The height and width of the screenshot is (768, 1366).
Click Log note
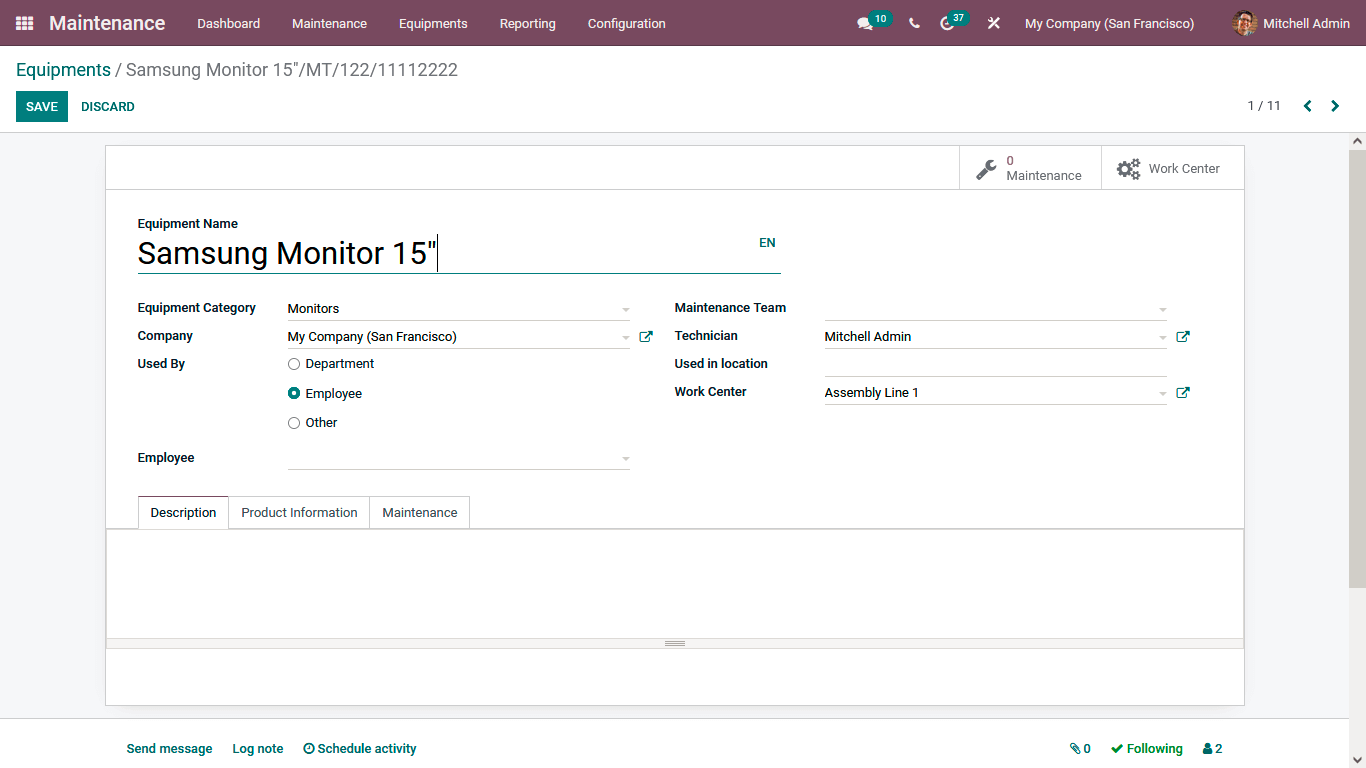[x=258, y=748]
